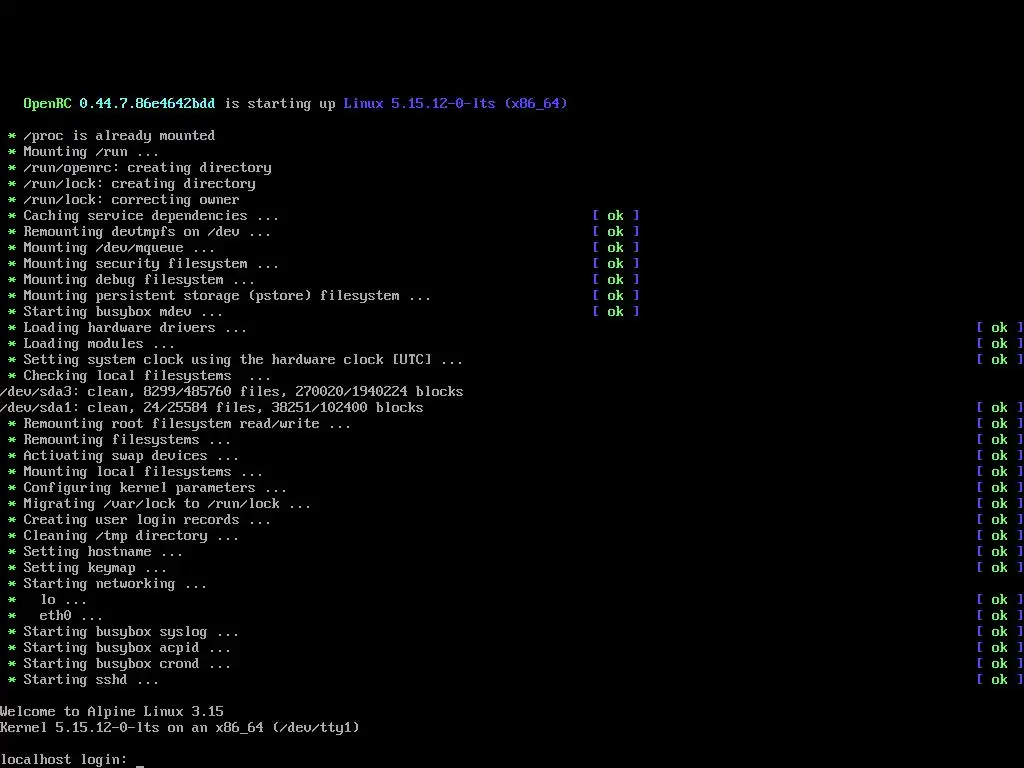This screenshot has height=768, width=1024.
Task: Click ok status for Caching service dependencies
Action: click(x=615, y=216)
